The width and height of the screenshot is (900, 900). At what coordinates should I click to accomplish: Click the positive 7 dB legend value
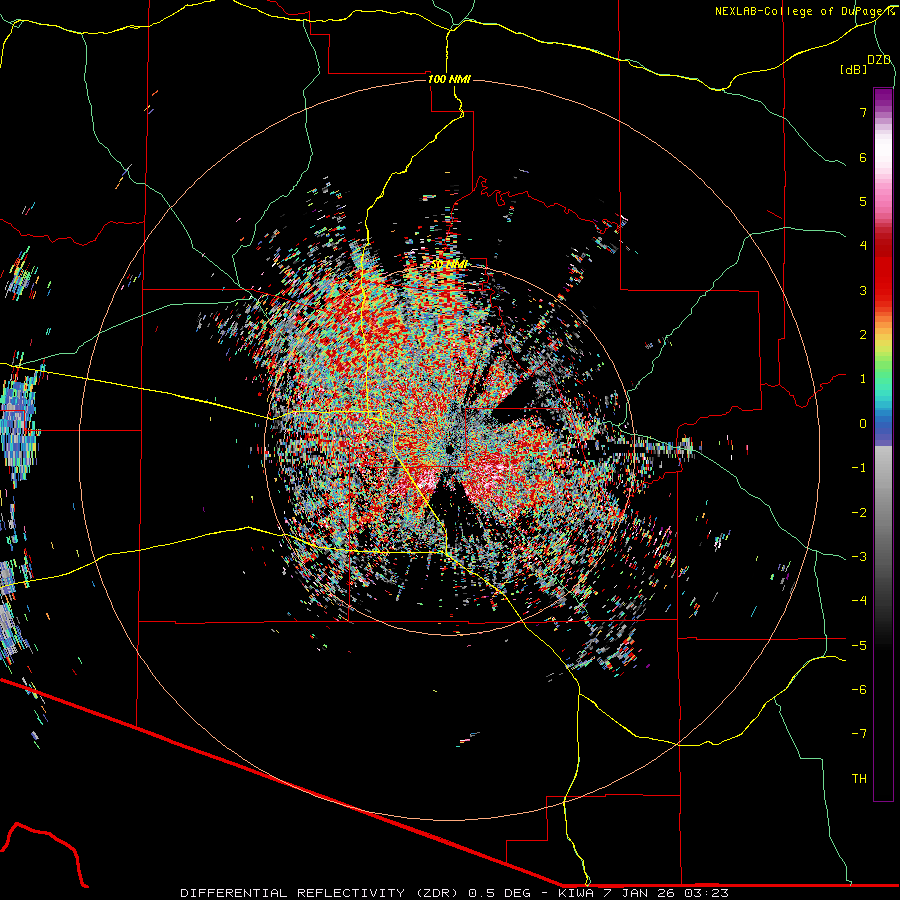pyautogui.click(x=863, y=112)
